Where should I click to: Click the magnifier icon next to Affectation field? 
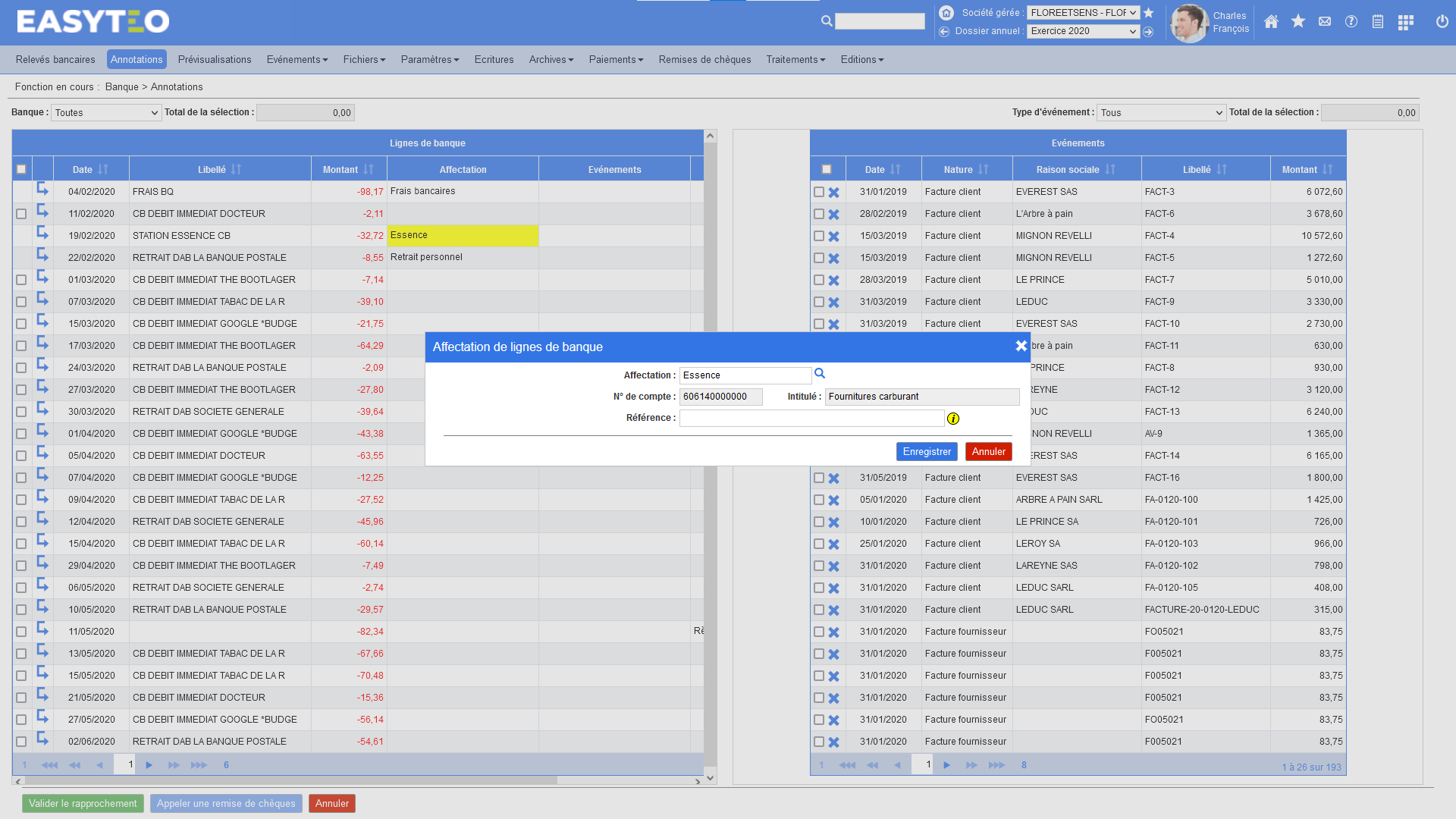(820, 374)
